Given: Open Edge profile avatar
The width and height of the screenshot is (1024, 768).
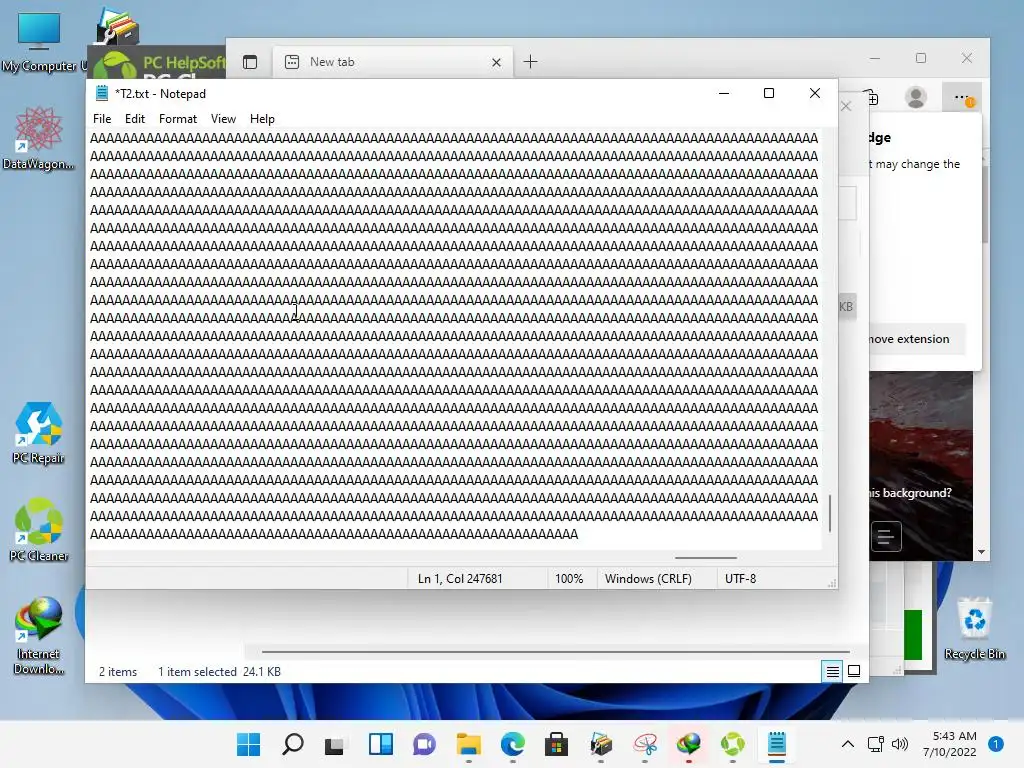Looking at the screenshot, I should (x=916, y=97).
